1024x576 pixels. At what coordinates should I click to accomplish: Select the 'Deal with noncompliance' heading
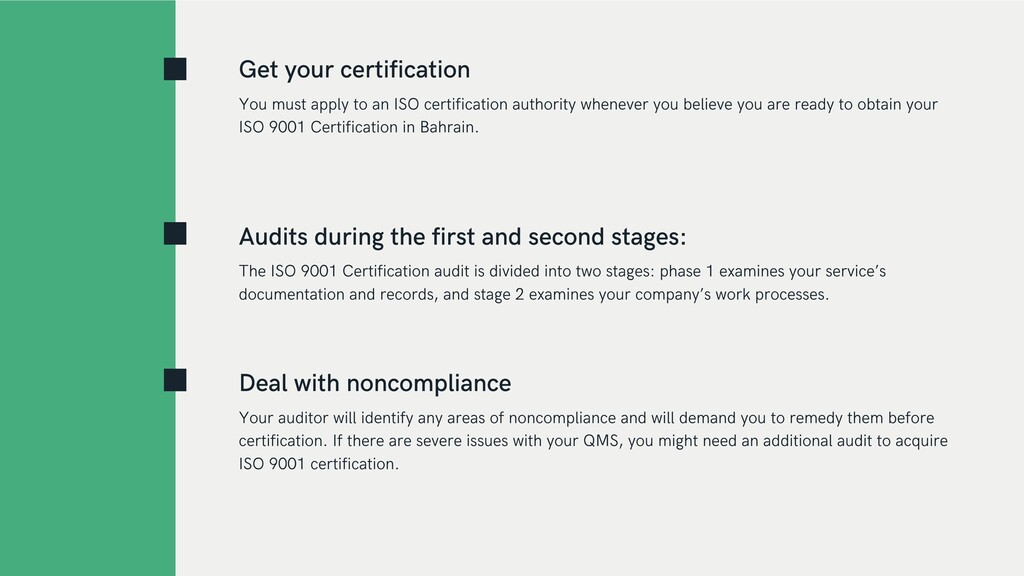click(x=375, y=383)
